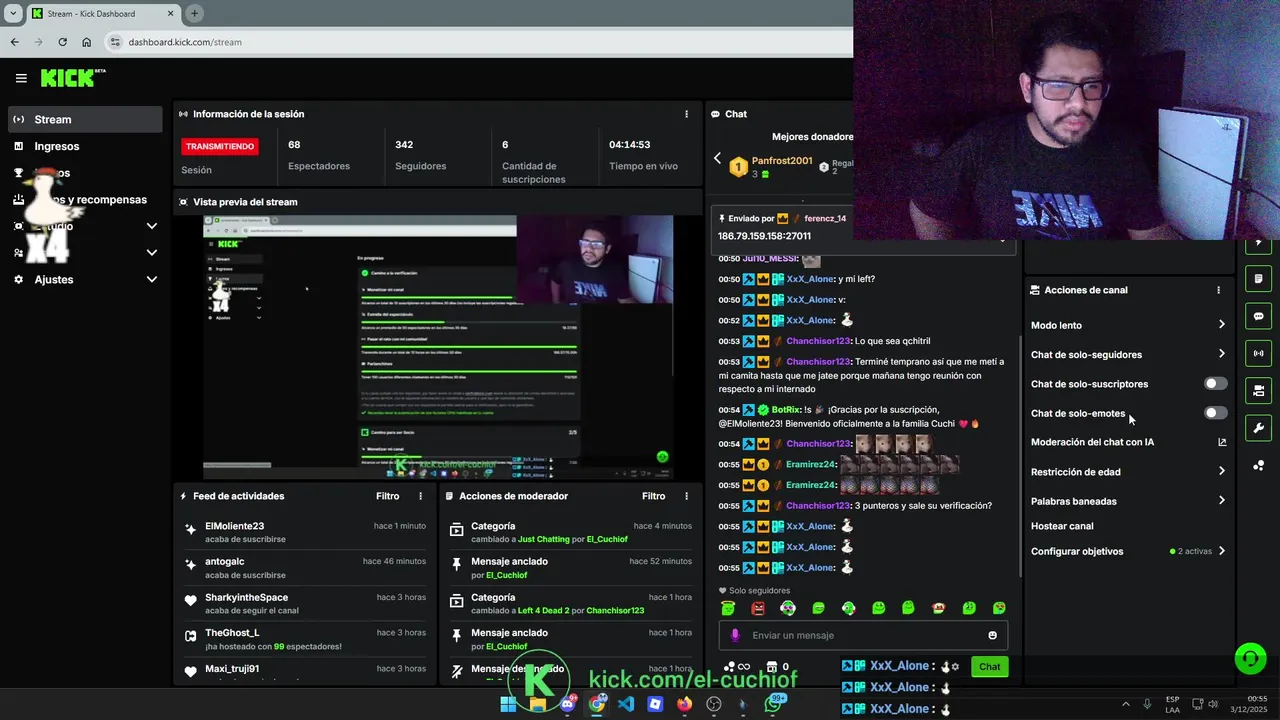Screen dimensions: 1280x720
Task: Click ElMoliente23 in activity feed
Action: [x=234, y=526]
